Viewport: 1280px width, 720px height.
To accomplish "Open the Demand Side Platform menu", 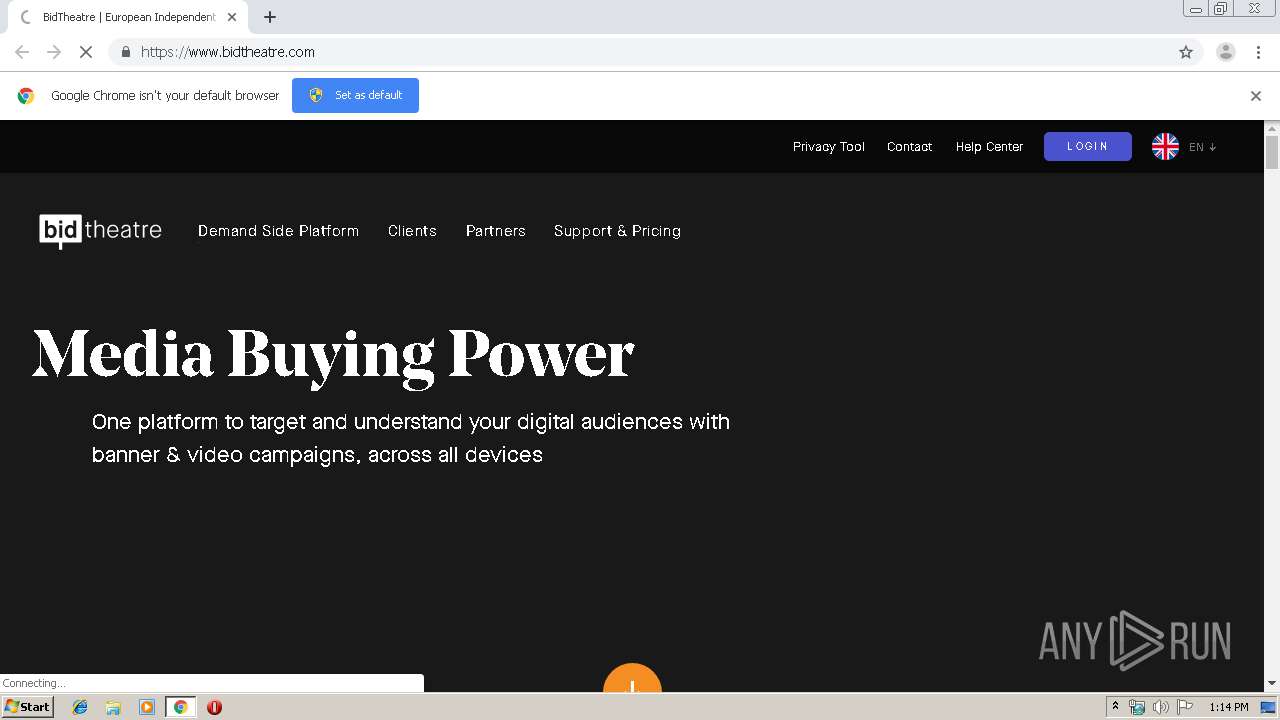I will [278, 231].
